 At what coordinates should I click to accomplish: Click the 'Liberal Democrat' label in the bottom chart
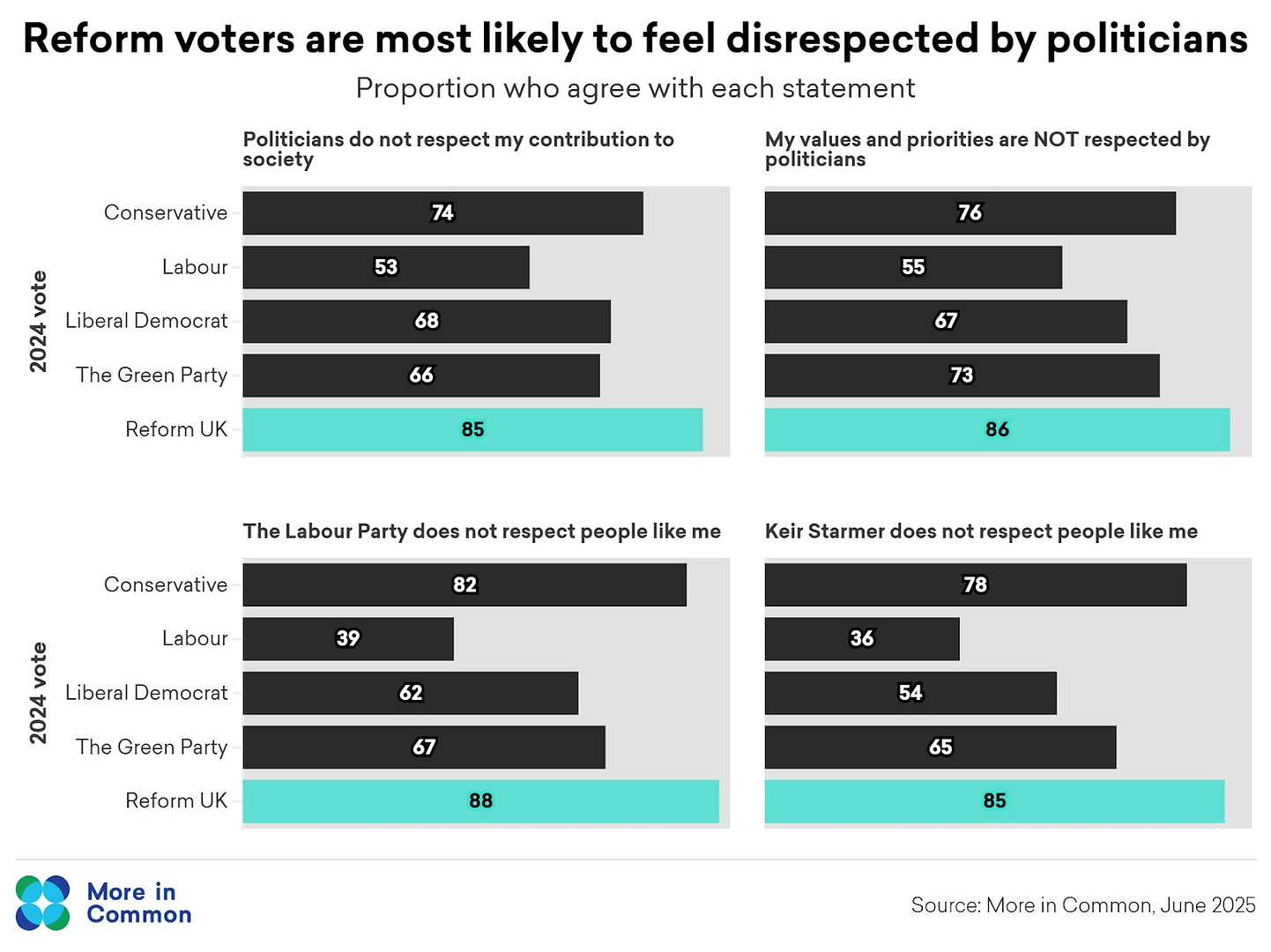point(146,693)
